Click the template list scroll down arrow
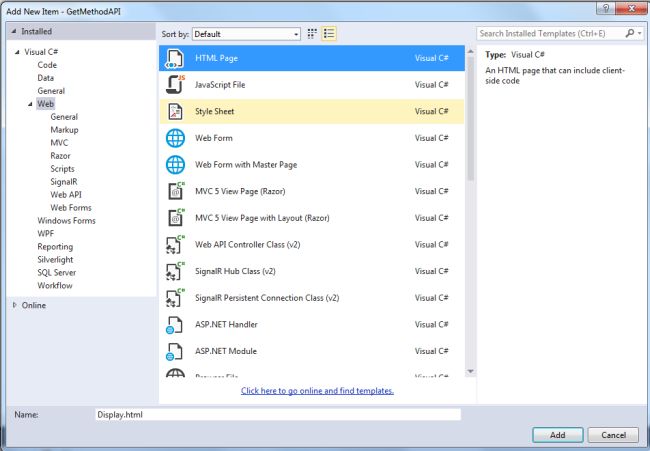 pos(471,371)
